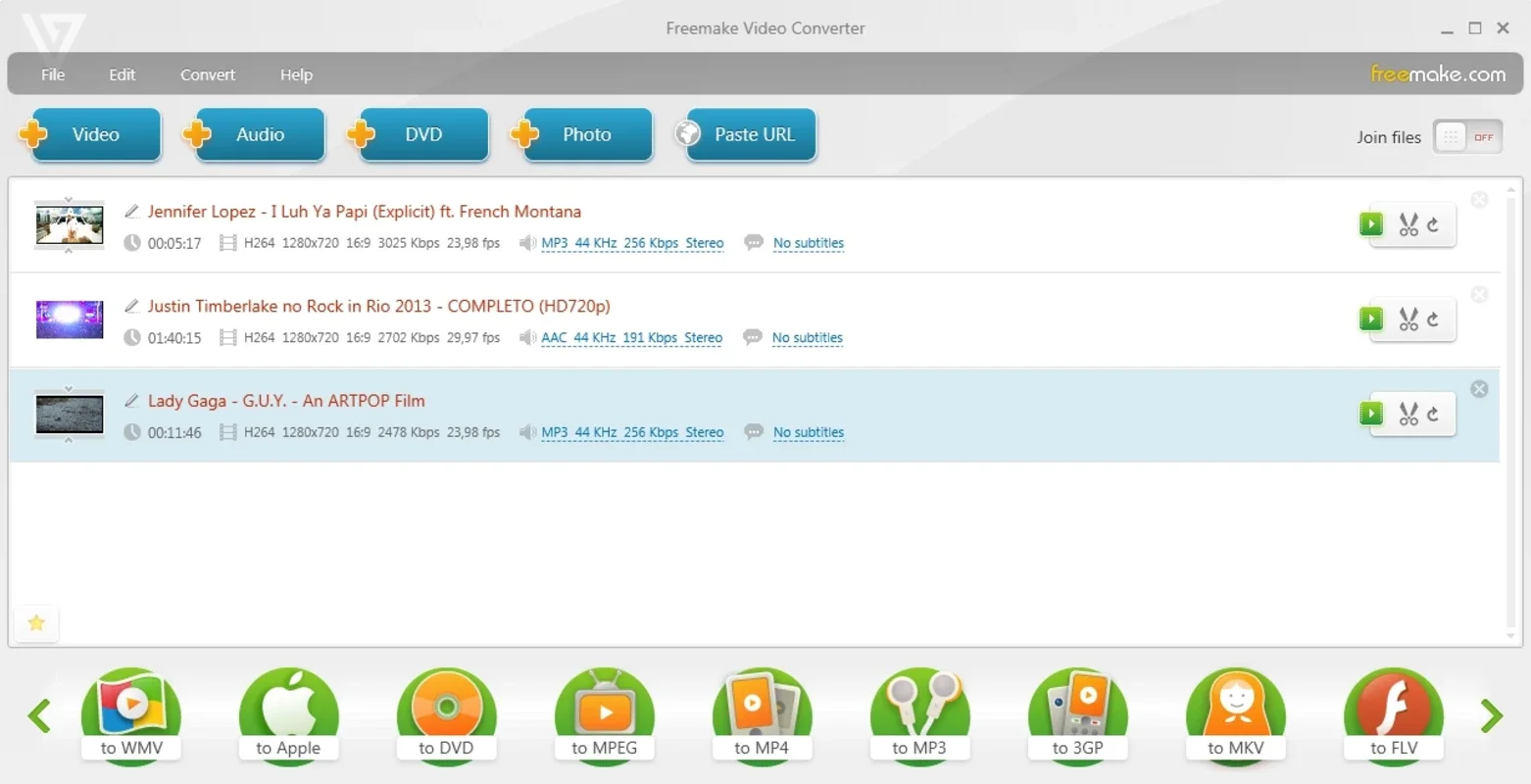This screenshot has height=784, width=1531.
Task: Rename the Jennifer Lopez title via pencil icon
Action: pyautogui.click(x=131, y=211)
